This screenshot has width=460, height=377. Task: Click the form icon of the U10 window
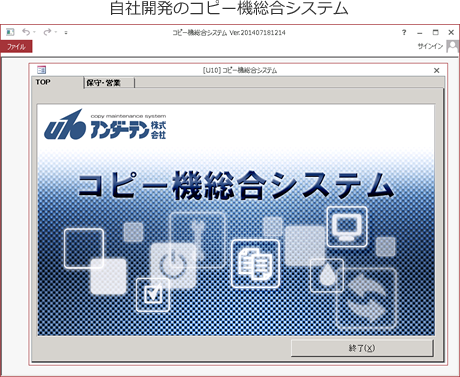tap(42, 70)
